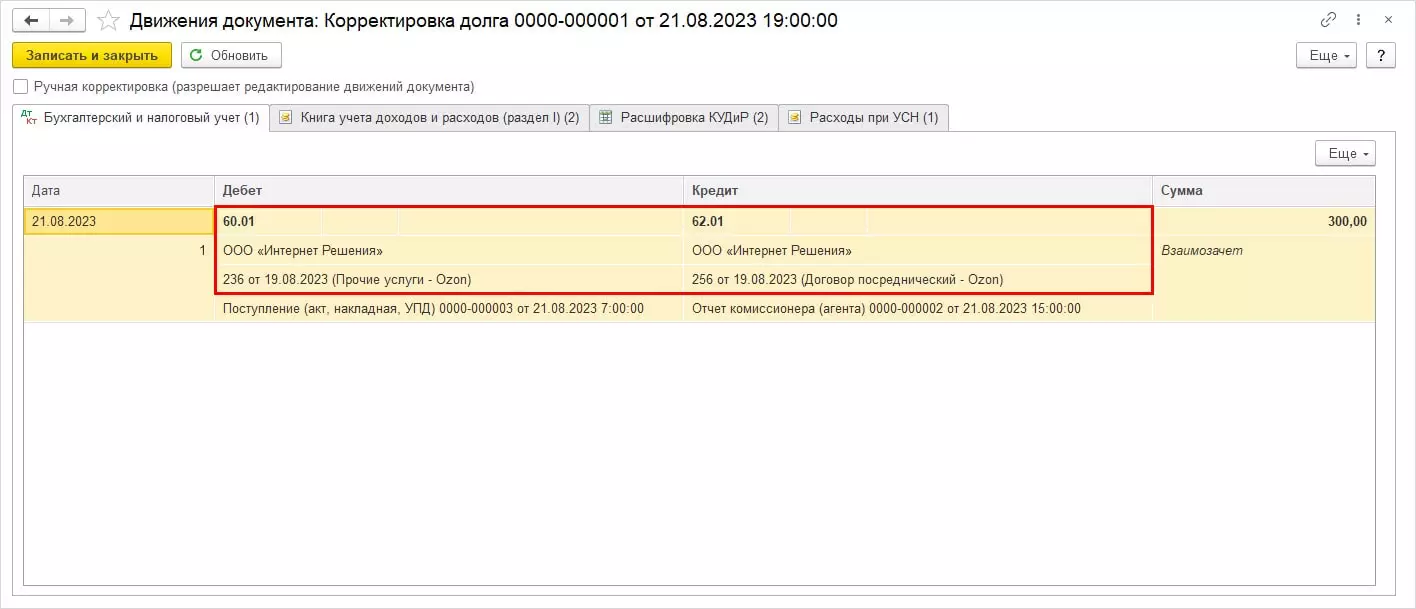1416x609 pixels.
Task: Go forward with the right arrow button
Action: point(67,20)
